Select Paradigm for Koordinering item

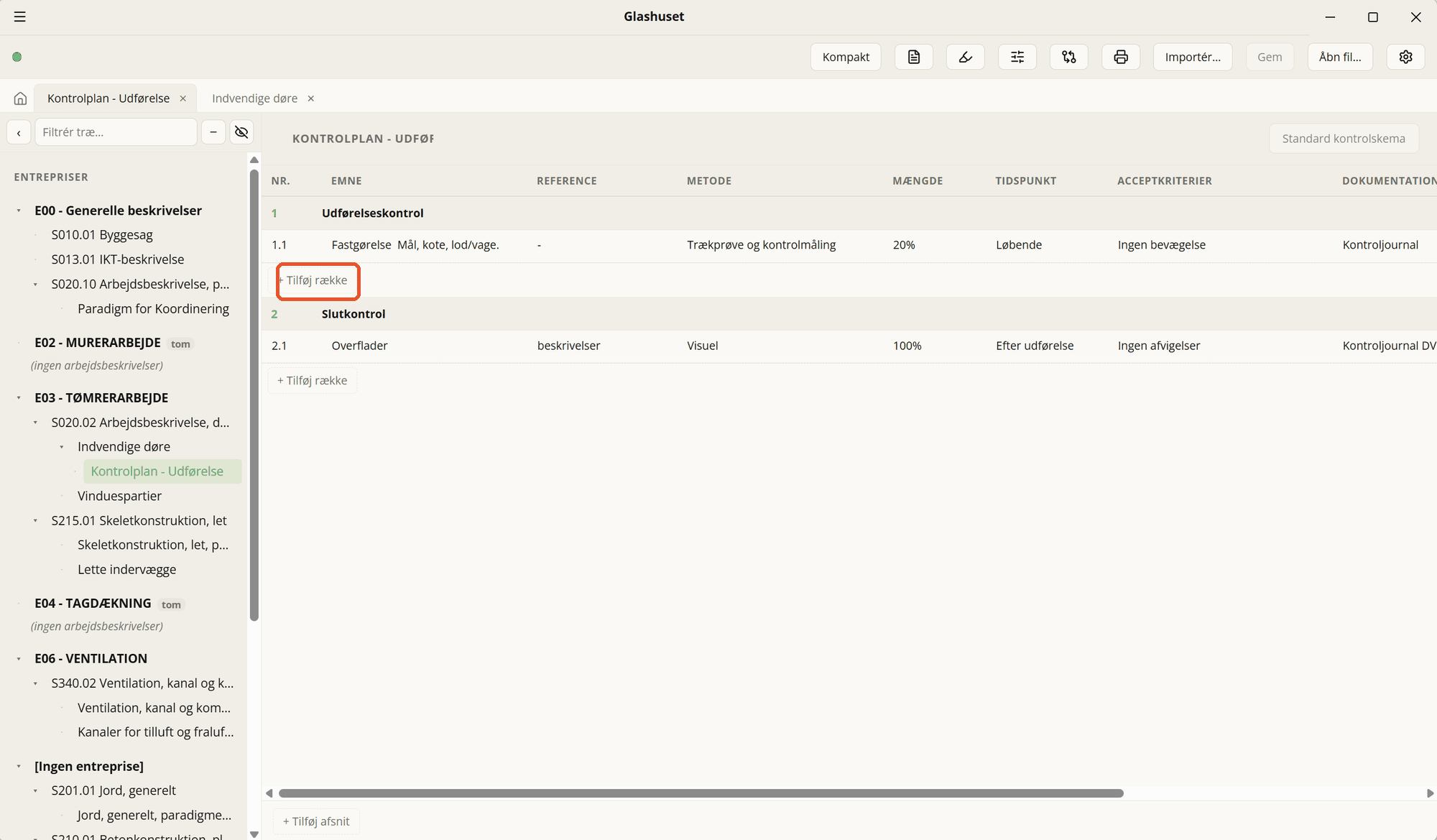(153, 309)
